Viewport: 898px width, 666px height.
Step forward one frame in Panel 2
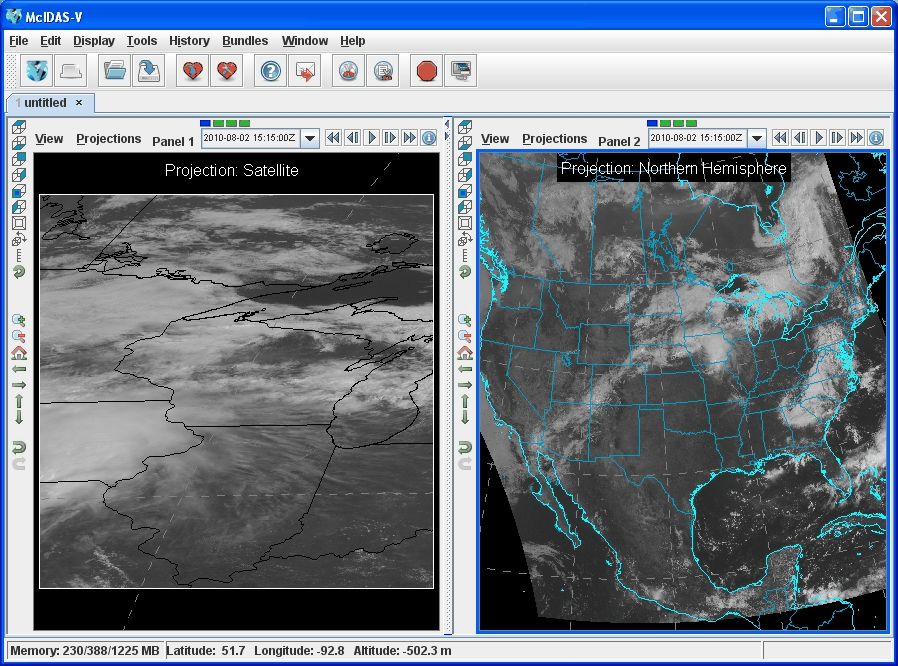(x=837, y=138)
